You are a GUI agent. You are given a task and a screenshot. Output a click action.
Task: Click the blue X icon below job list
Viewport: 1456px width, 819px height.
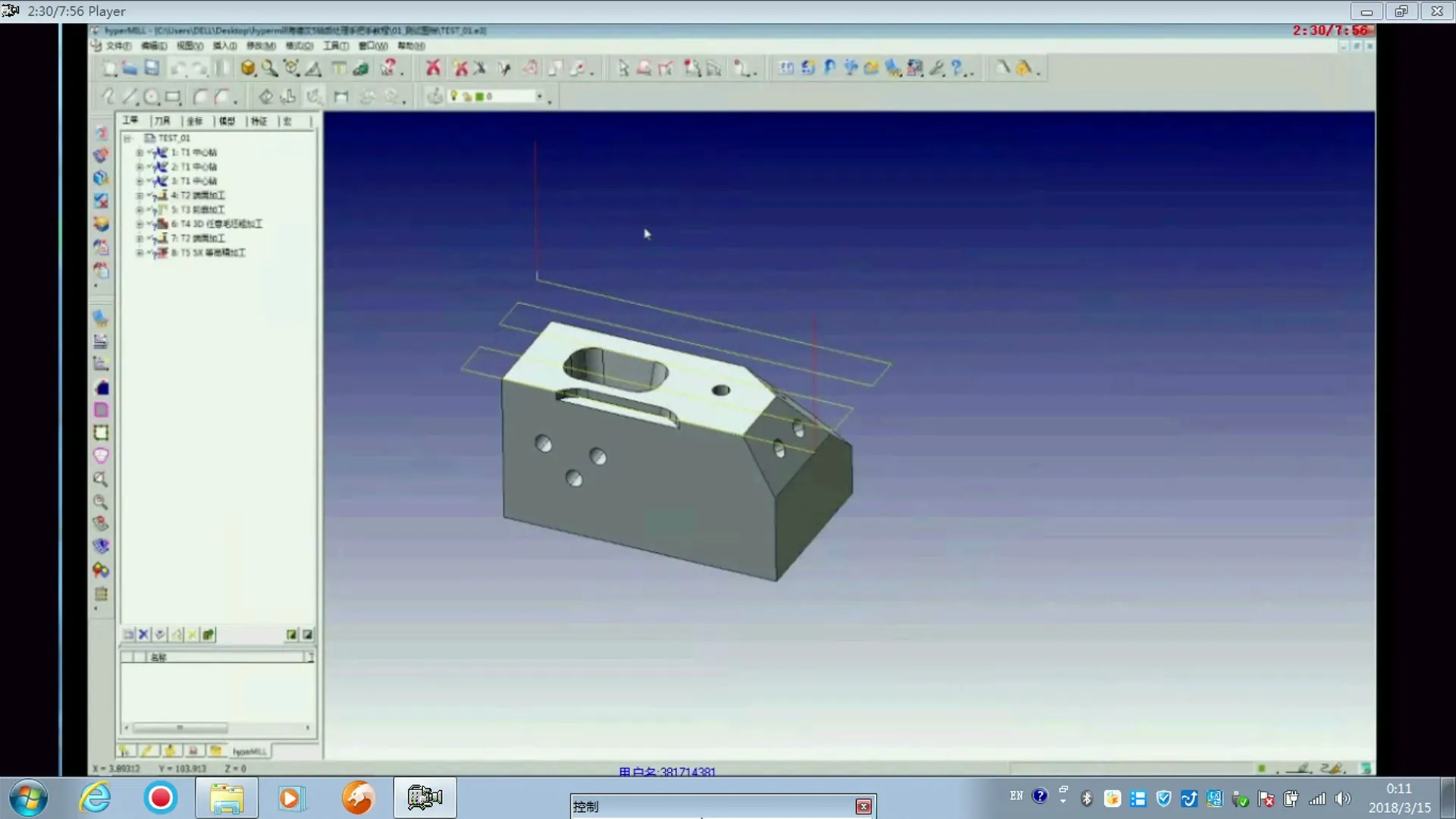(x=143, y=635)
